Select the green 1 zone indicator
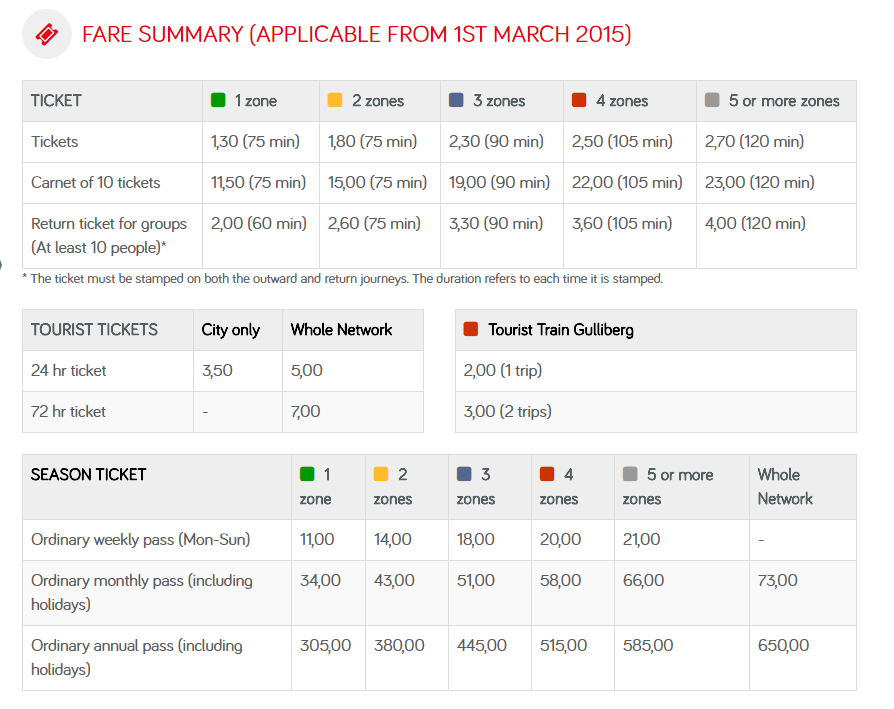Screen dimensions: 894x709 click(219, 100)
